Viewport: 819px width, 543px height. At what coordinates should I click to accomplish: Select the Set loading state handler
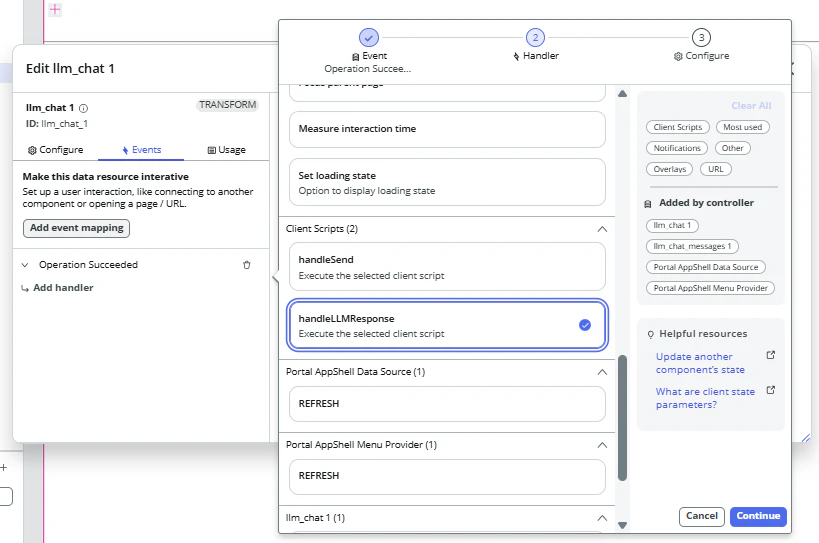point(447,182)
